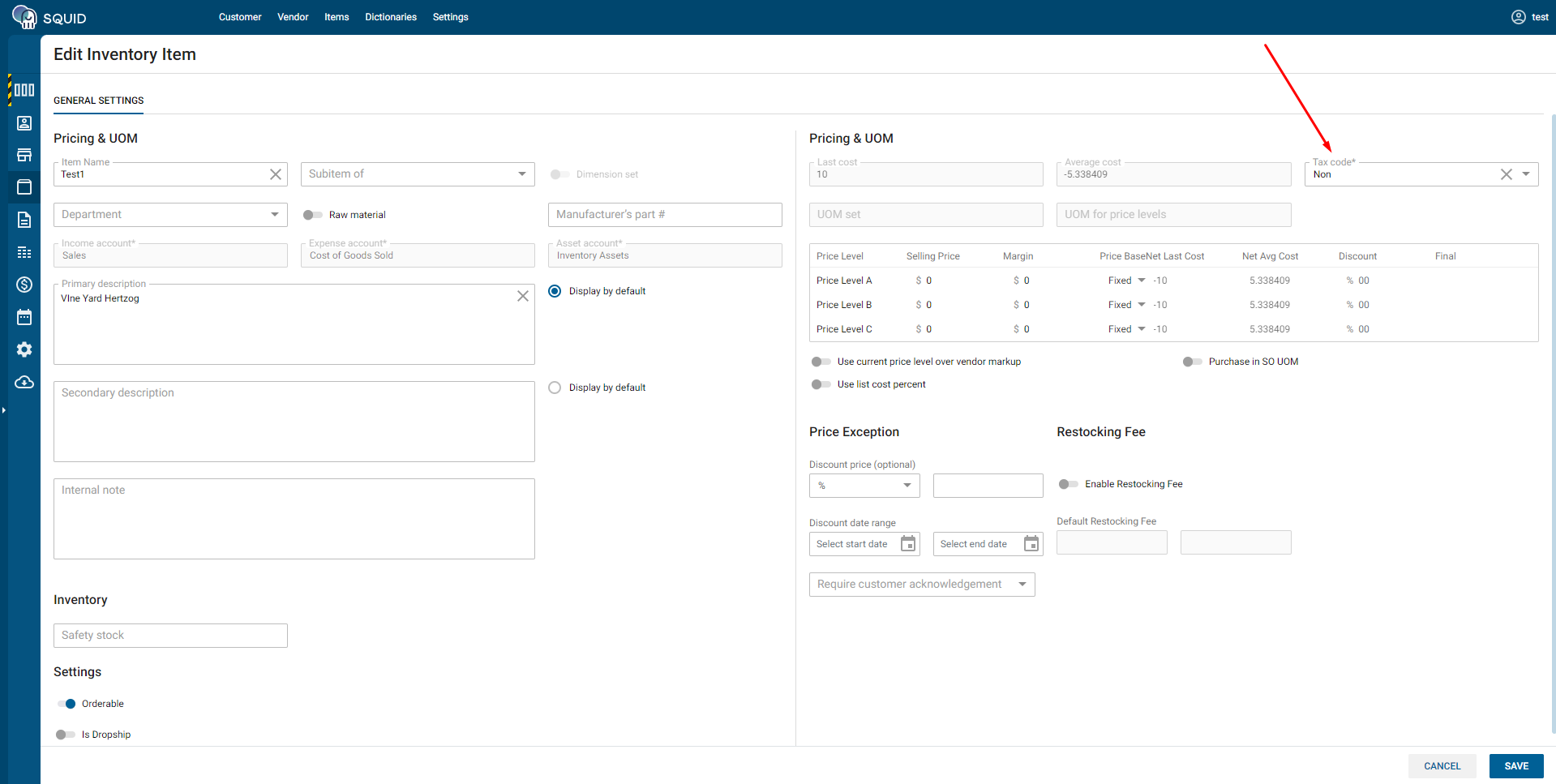Open the Vendor menu

click(293, 17)
